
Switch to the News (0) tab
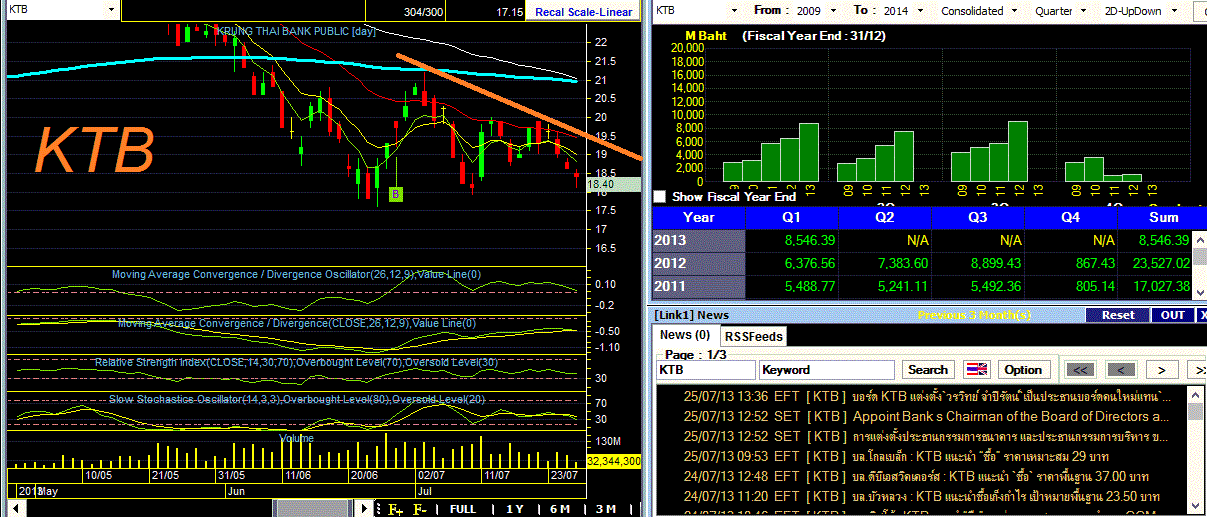pyautogui.click(x=685, y=335)
